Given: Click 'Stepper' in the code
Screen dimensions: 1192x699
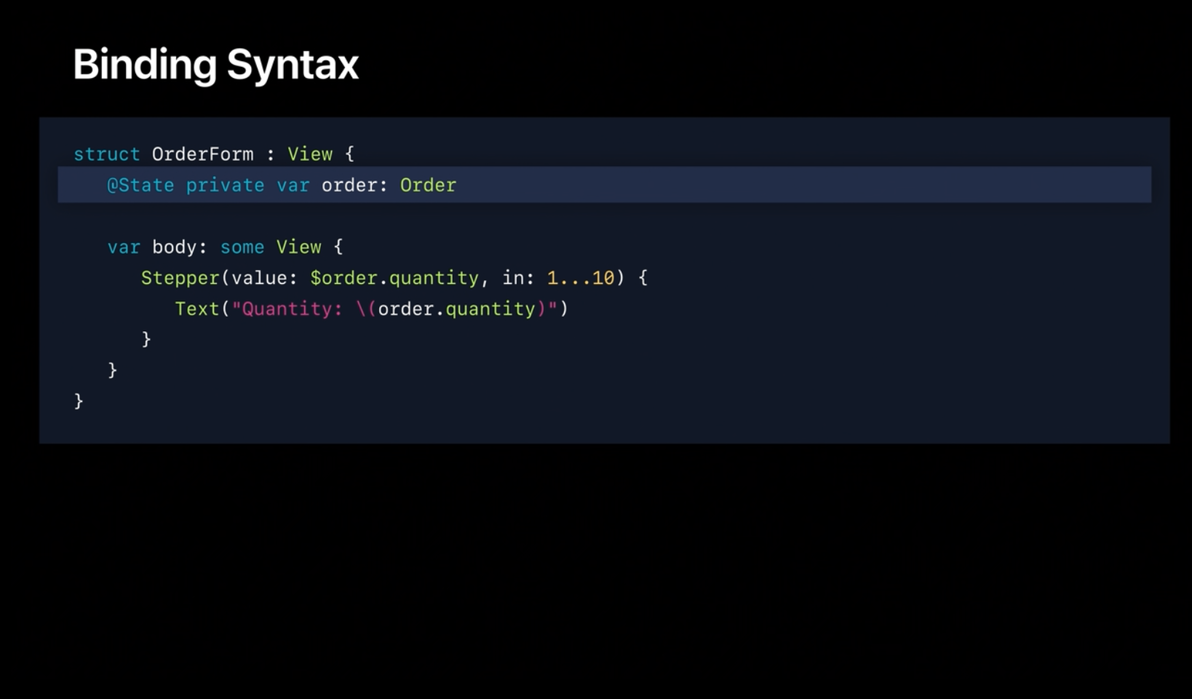Looking at the screenshot, I should click(180, 278).
